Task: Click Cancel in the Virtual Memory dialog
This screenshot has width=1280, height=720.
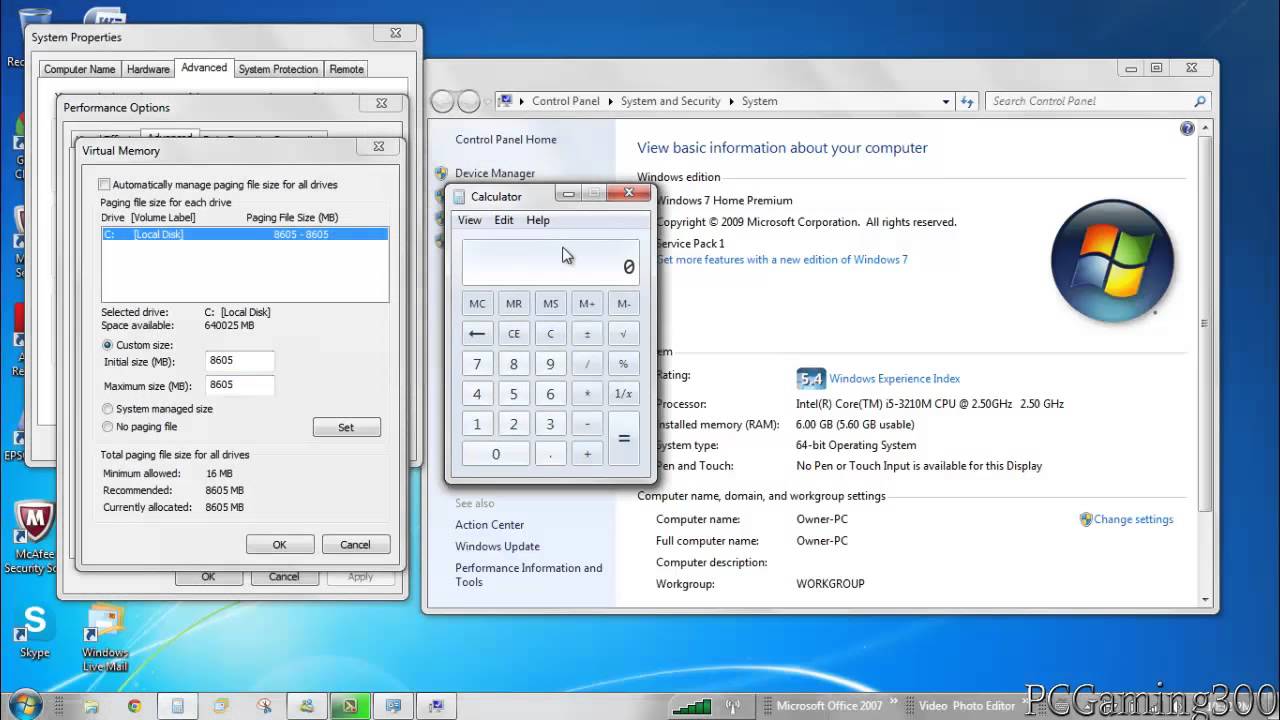Action: click(x=355, y=545)
